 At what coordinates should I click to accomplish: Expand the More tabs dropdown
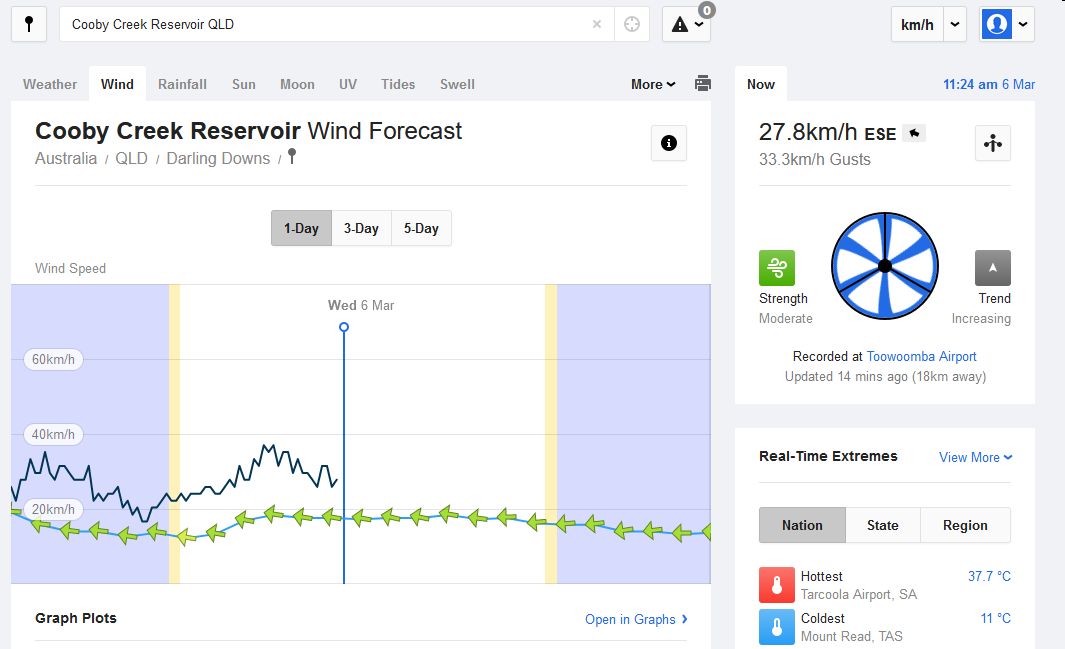652,84
